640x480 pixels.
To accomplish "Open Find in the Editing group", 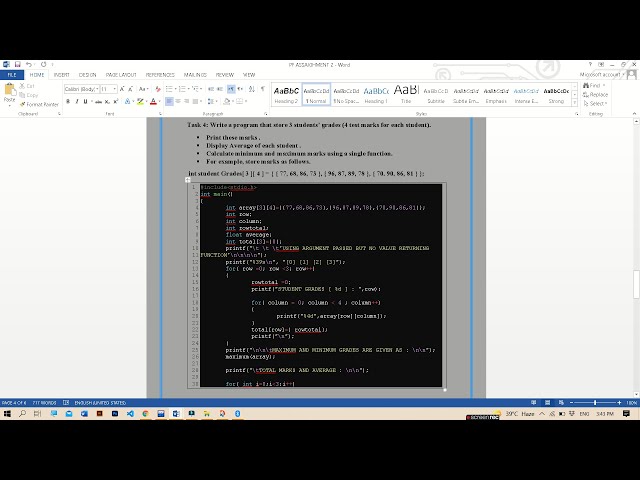I will point(594,85).
